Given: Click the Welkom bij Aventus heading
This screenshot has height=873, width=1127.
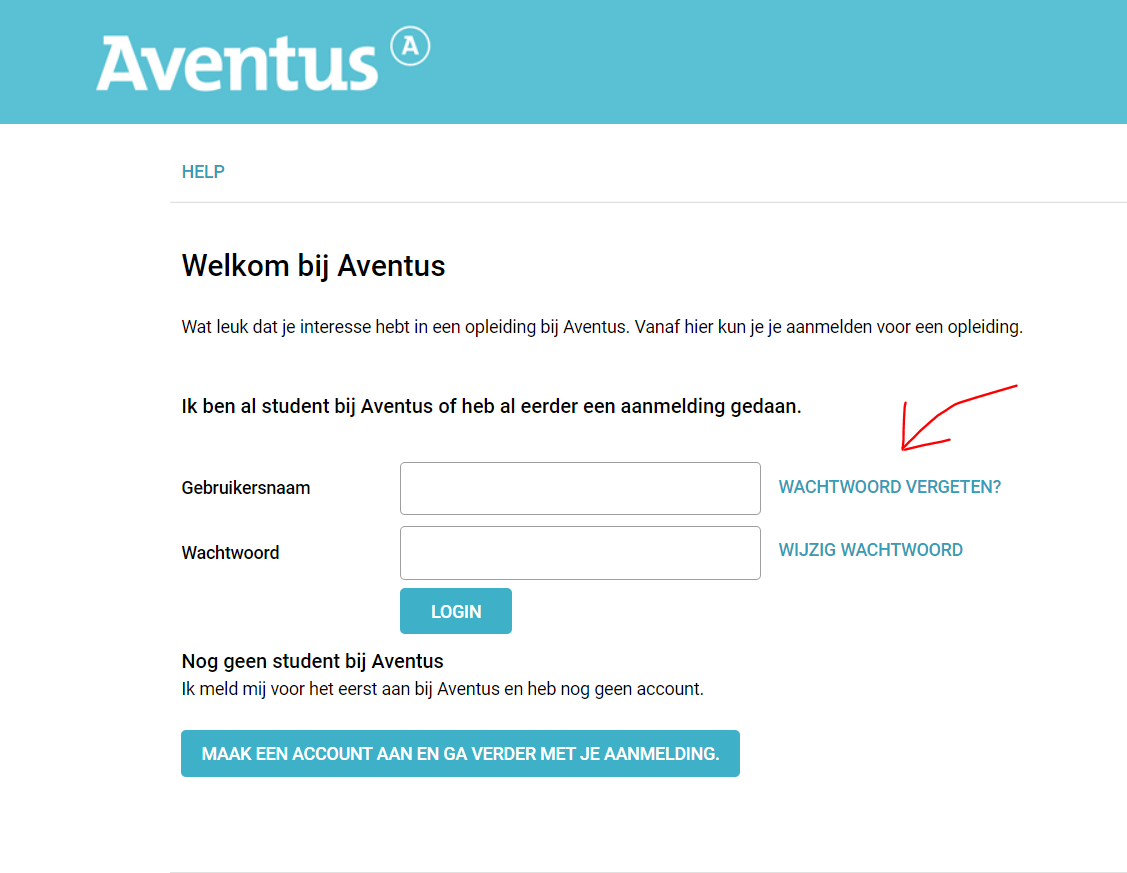Looking at the screenshot, I should coord(313,266).
